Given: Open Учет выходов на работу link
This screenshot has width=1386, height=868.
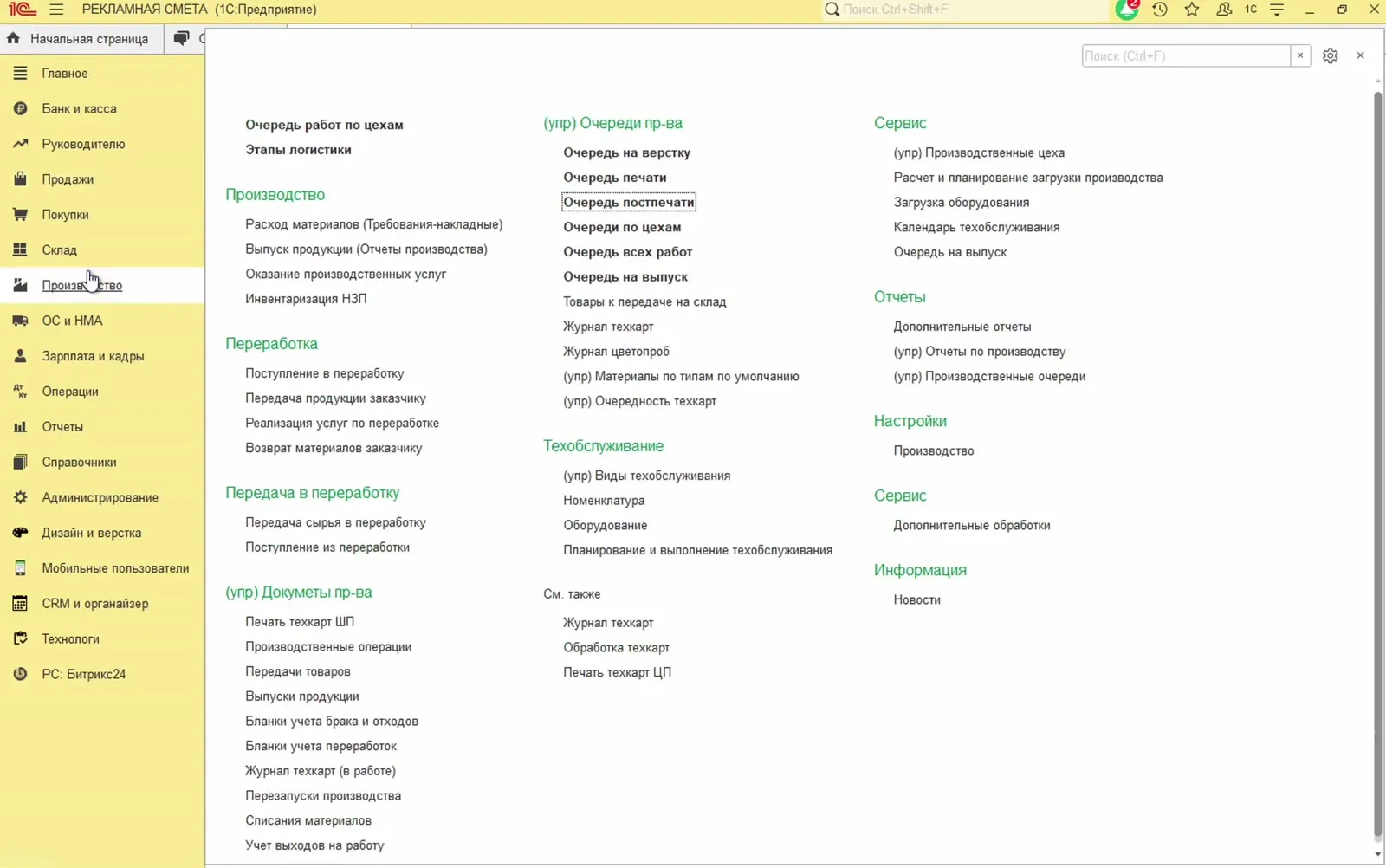Looking at the screenshot, I should tap(314, 845).
